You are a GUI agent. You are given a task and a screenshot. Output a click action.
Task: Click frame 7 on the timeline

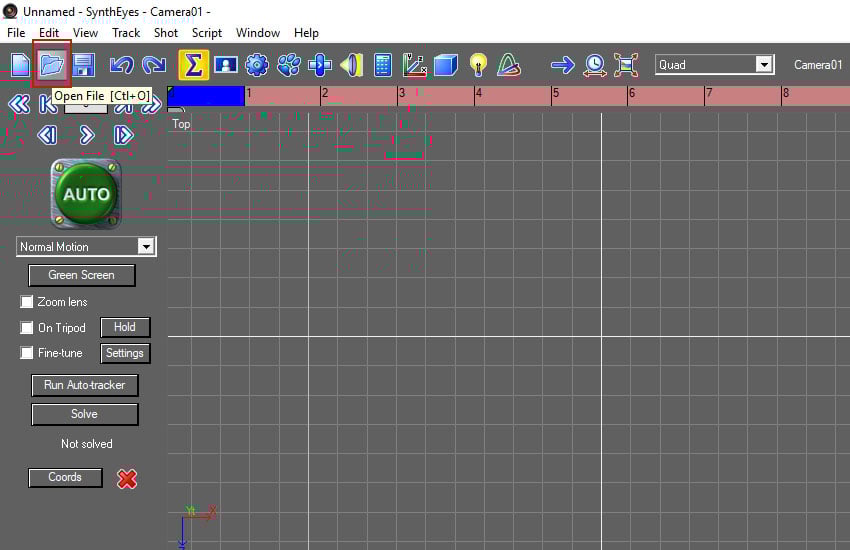pyautogui.click(x=709, y=93)
